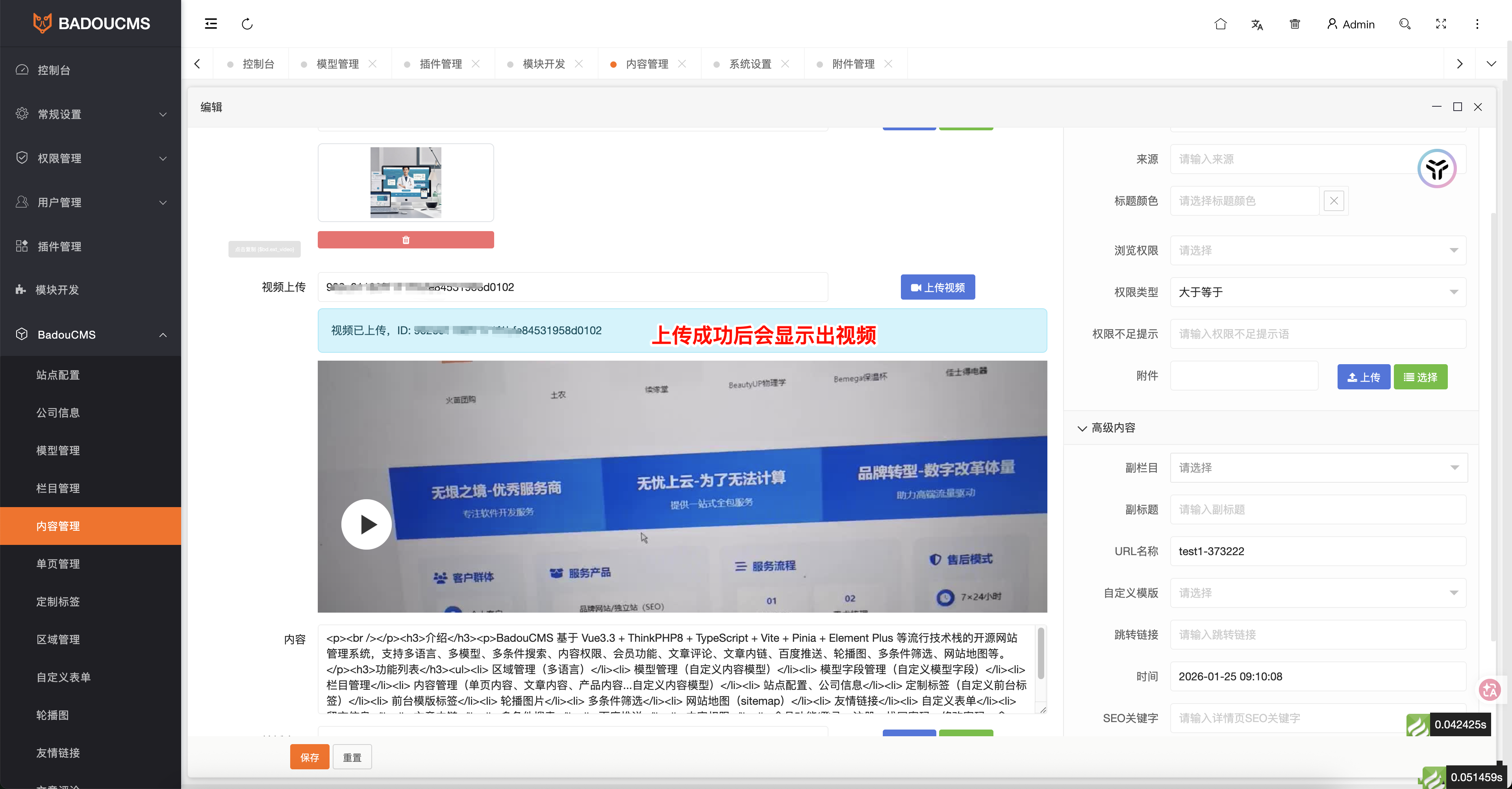Image resolution: width=1512 pixels, height=789 pixels.
Task: Open the 标题颜色 color picker
Action: point(1243,200)
